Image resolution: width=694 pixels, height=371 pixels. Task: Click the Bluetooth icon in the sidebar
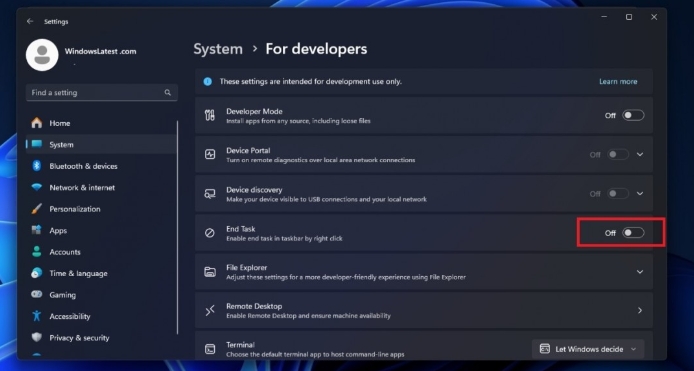pyautogui.click(x=37, y=166)
